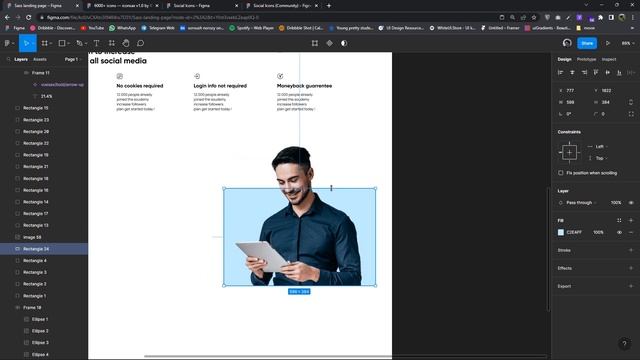Screen dimensions: 640x360
Task: Click Align bottom icon
Action: tap(619, 73)
